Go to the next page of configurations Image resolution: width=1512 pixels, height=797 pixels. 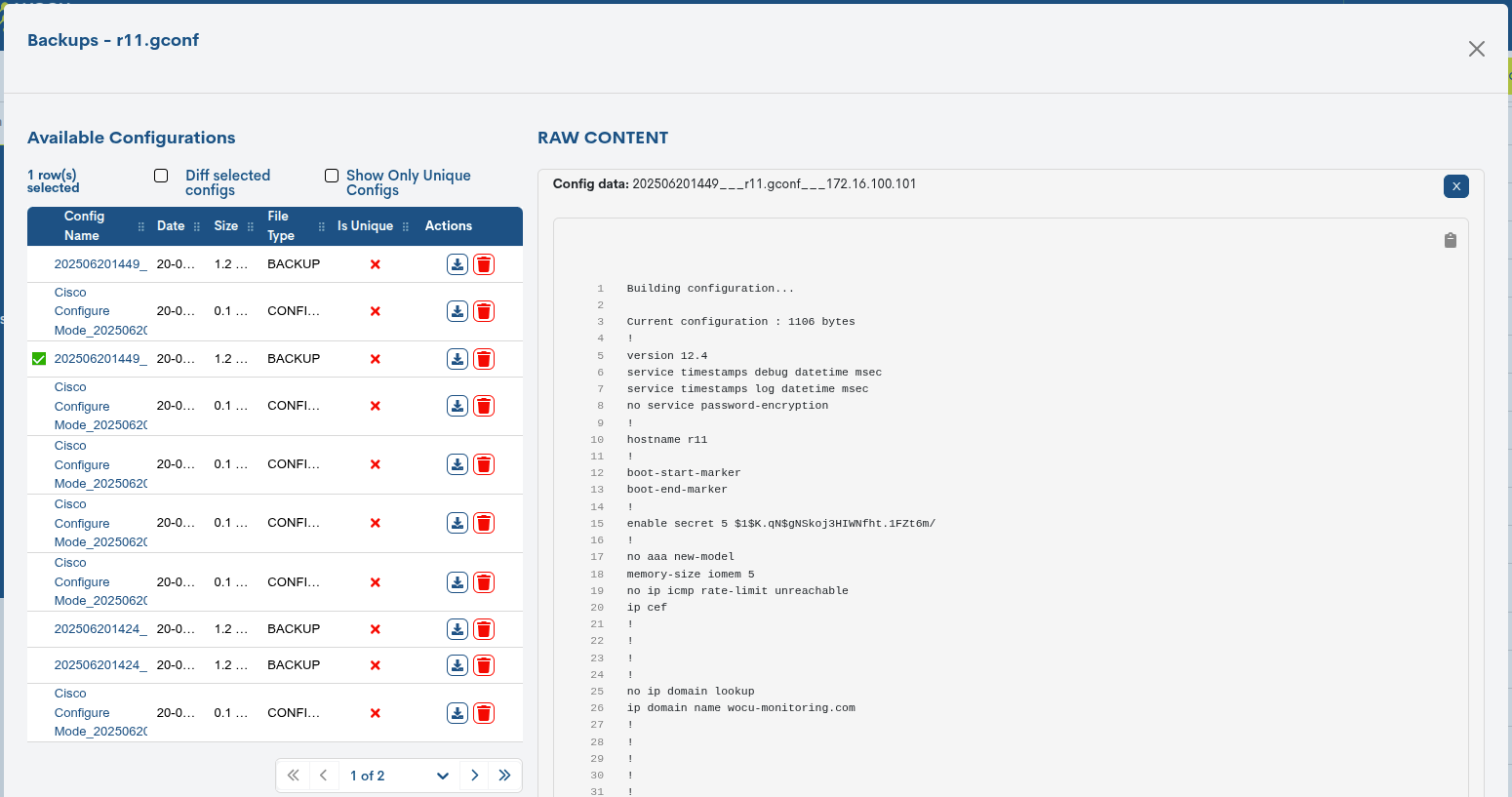pos(474,775)
